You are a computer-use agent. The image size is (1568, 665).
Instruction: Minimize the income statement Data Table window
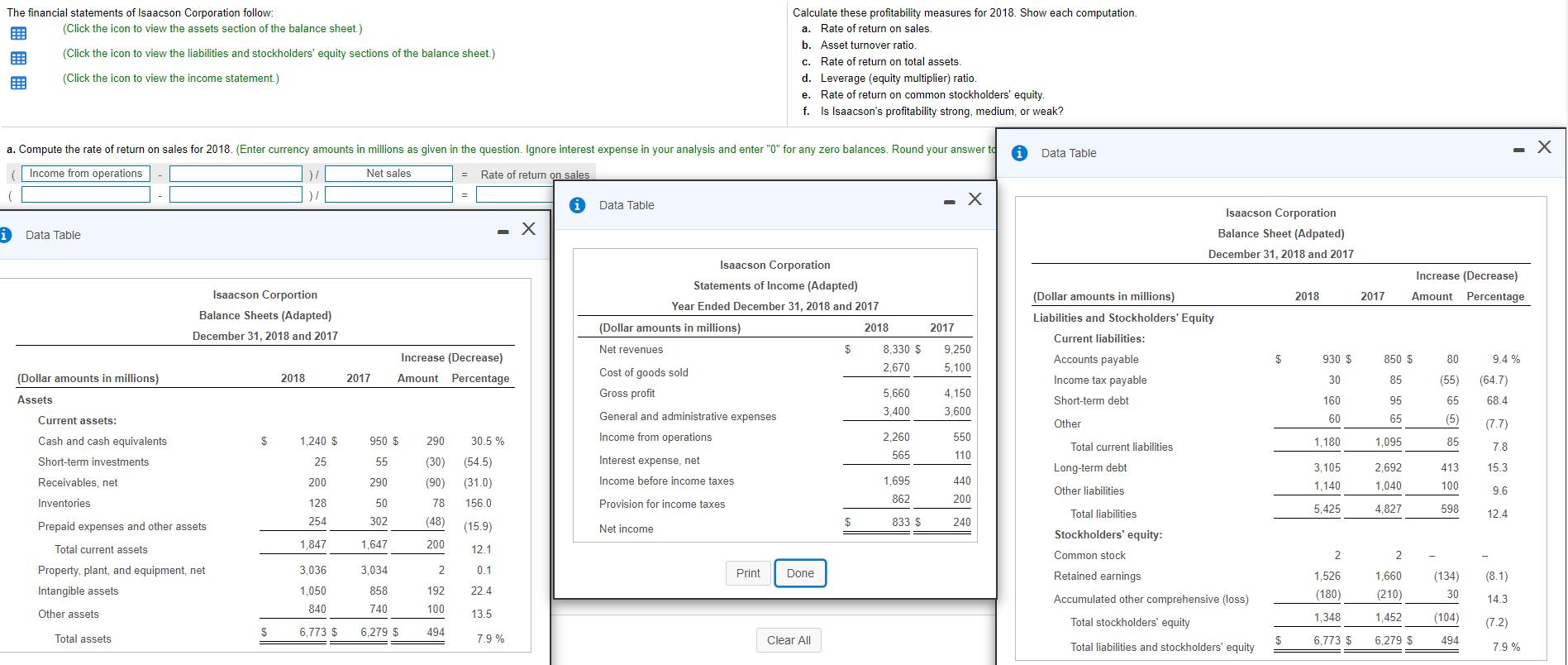pyautogui.click(x=950, y=202)
